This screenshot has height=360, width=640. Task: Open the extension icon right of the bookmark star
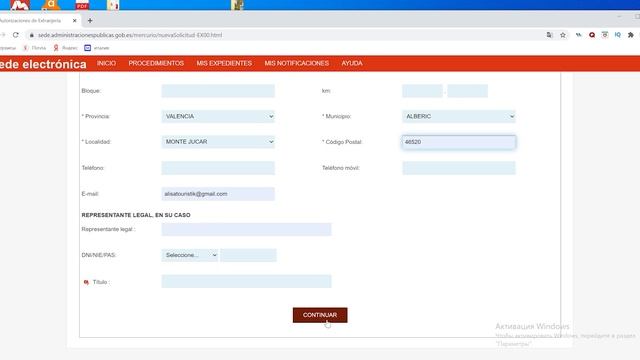coord(578,35)
